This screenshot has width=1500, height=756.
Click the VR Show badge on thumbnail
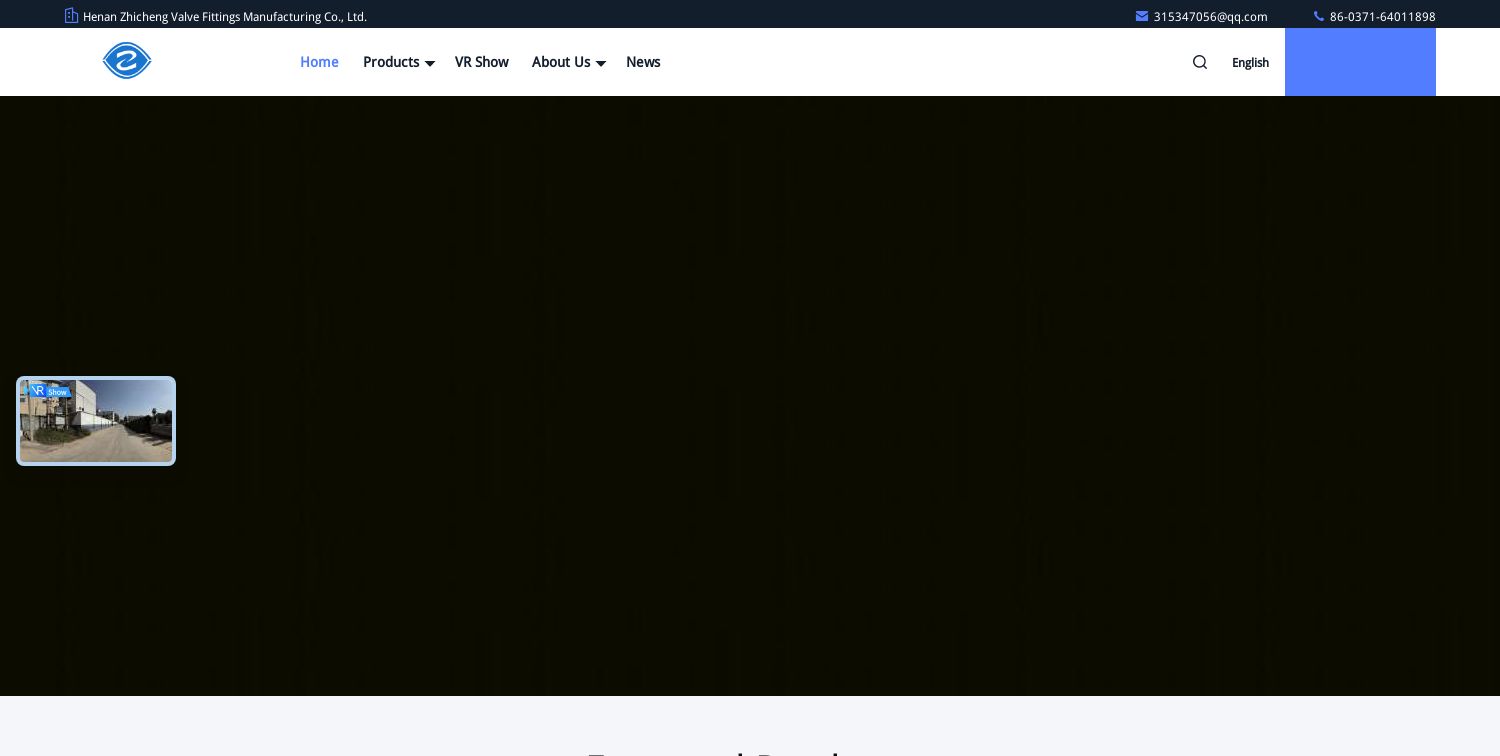tap(49, 391)
